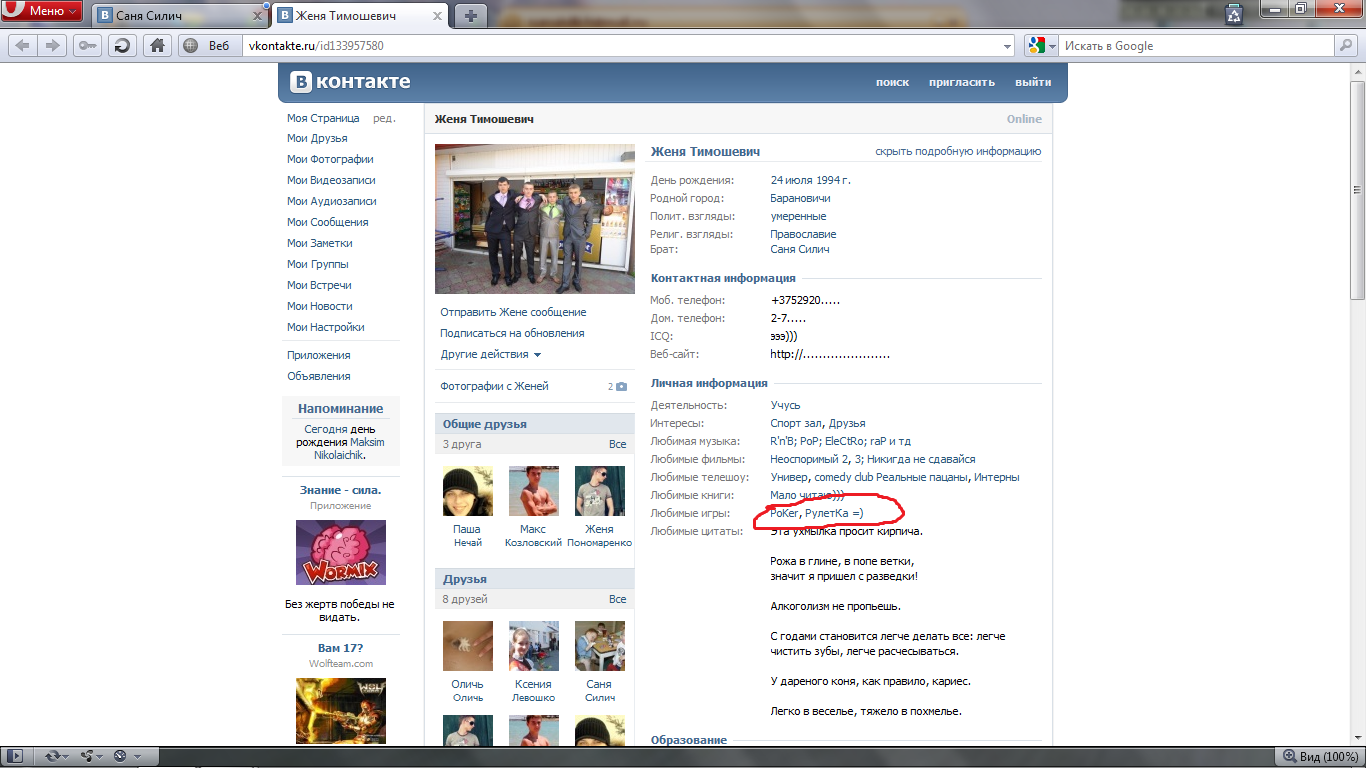The width and height of the screenshot is (1366, 768).
Task: Open the password wand key icon
Action: [87, 45]
